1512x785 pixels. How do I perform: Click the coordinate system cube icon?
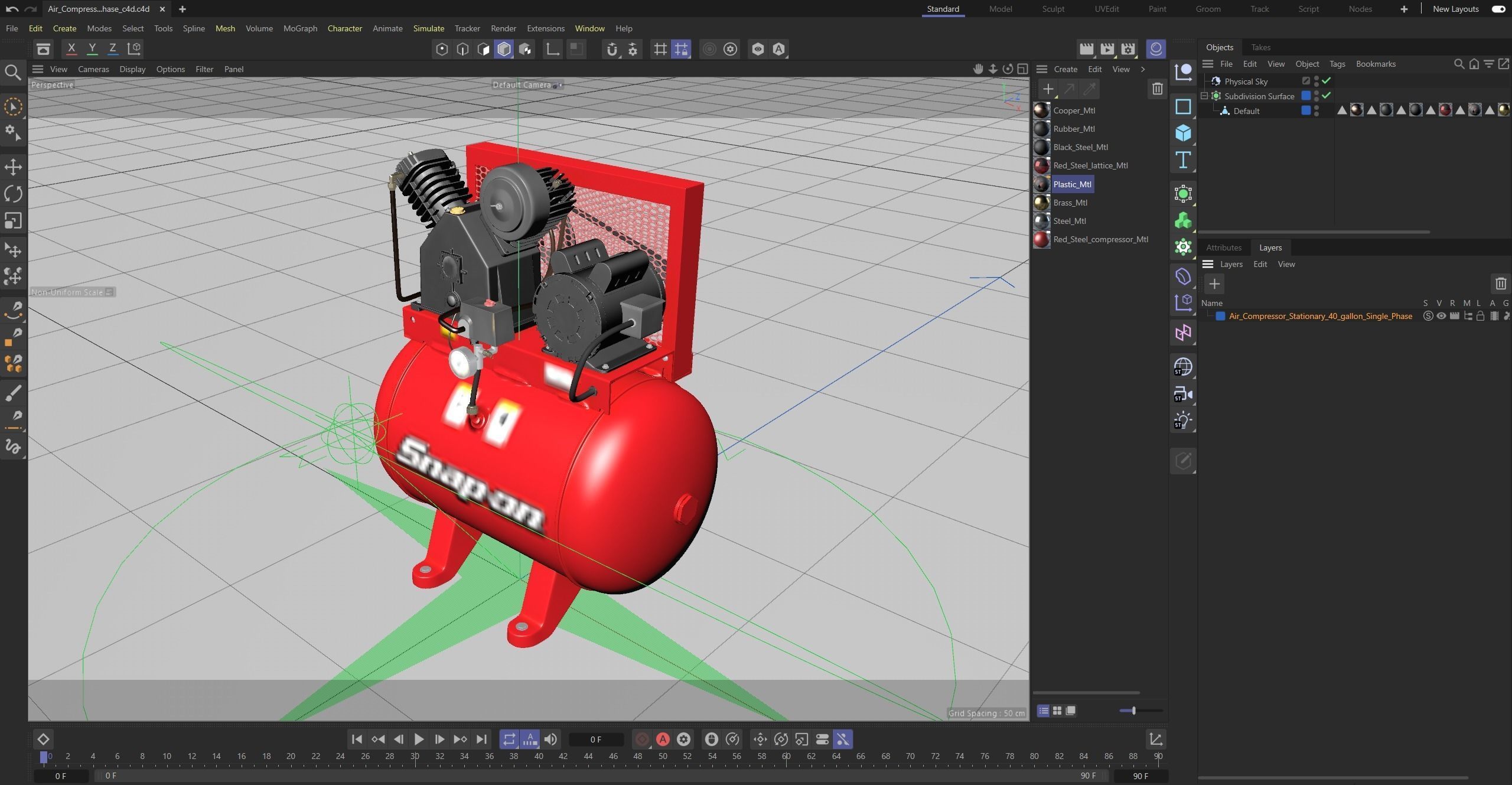pos(135,48)
